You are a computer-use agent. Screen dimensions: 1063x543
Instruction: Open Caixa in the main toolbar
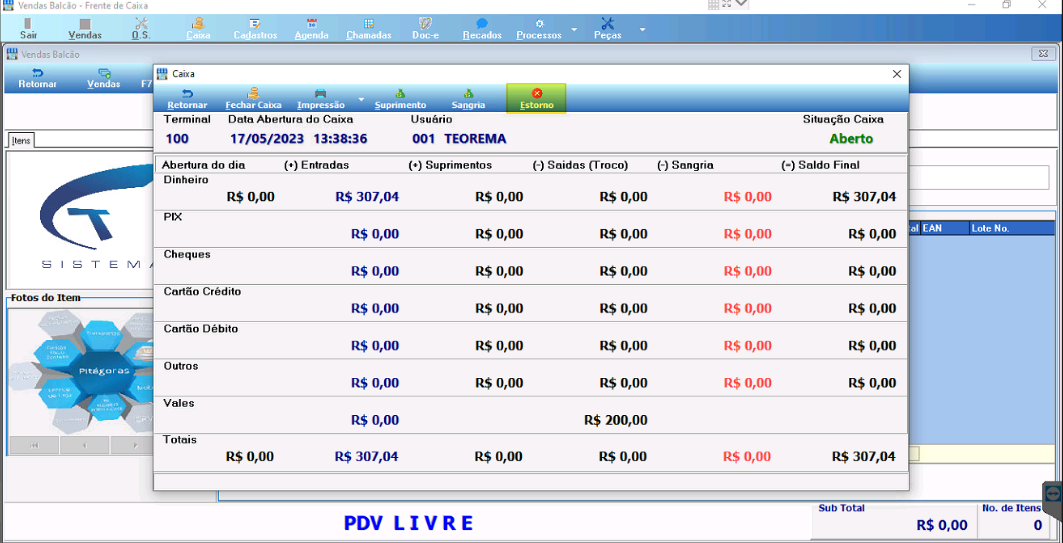[x=198, y=28]
